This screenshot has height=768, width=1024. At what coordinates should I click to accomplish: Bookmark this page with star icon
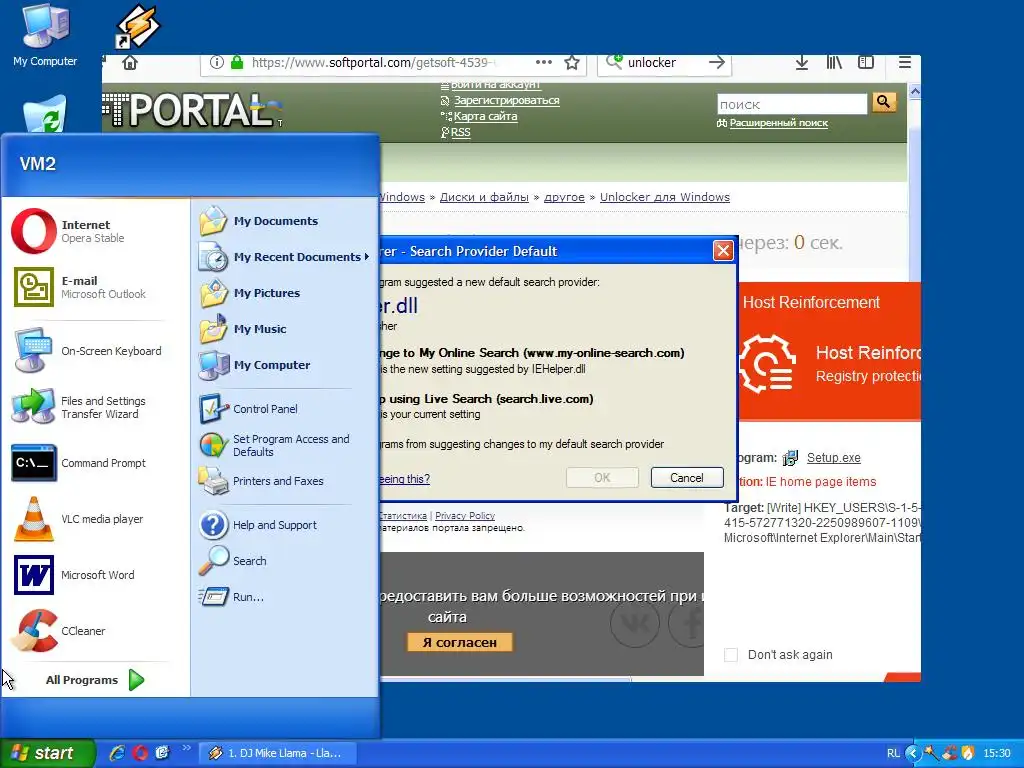(x=572, y=63)
